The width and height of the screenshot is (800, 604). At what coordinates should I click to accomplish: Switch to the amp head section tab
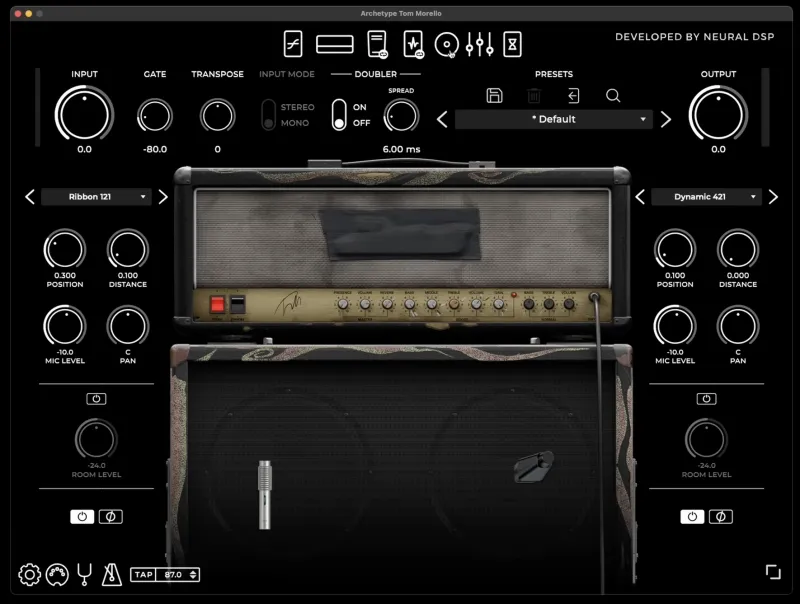coord(334,44)
